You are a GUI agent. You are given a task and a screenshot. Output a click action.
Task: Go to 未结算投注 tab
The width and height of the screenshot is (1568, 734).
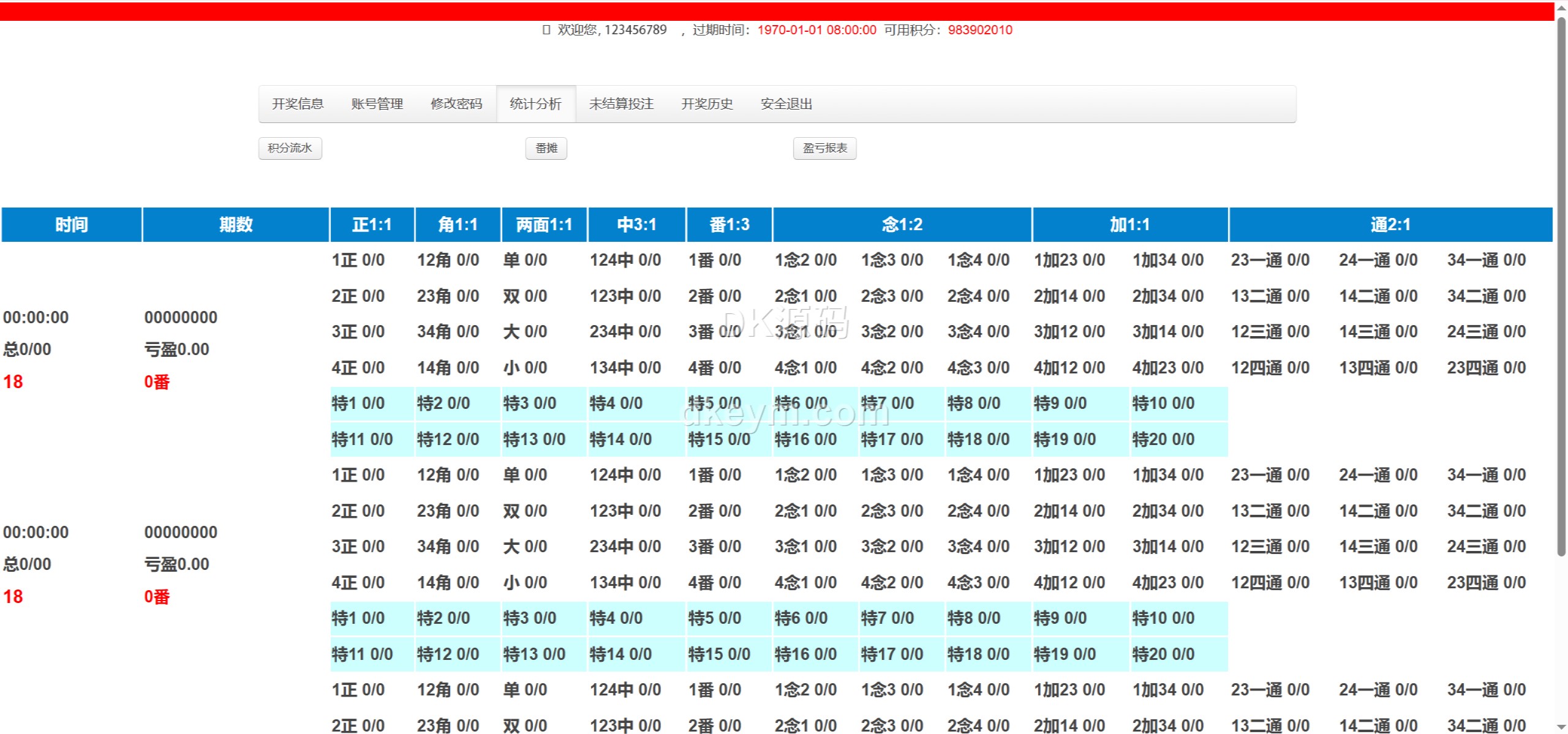(621, 104)
